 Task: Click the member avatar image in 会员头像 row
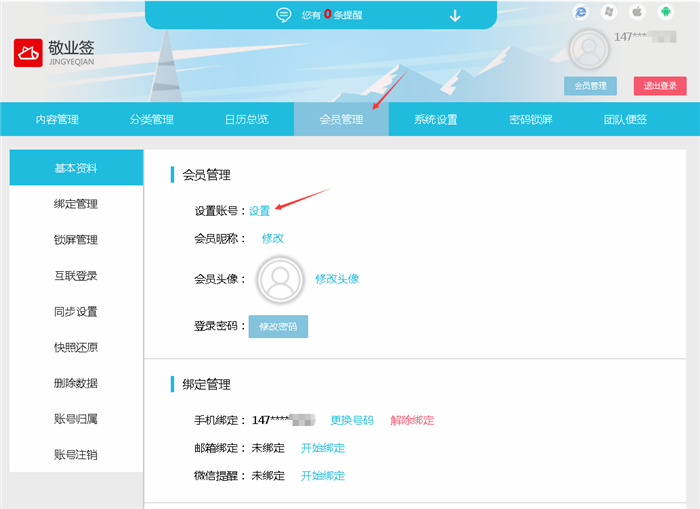pos(280,279)
